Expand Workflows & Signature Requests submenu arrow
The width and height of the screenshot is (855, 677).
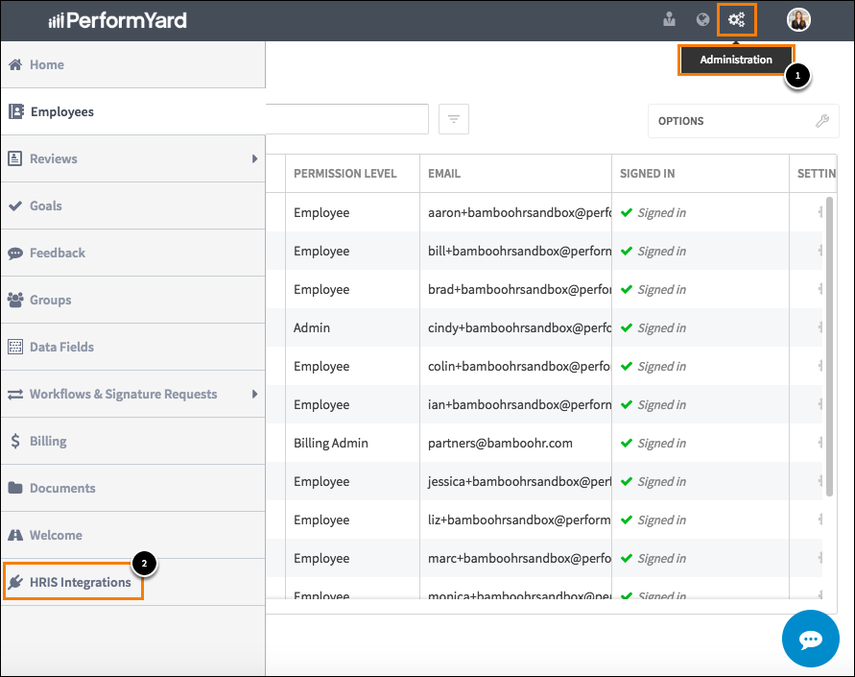254,394
